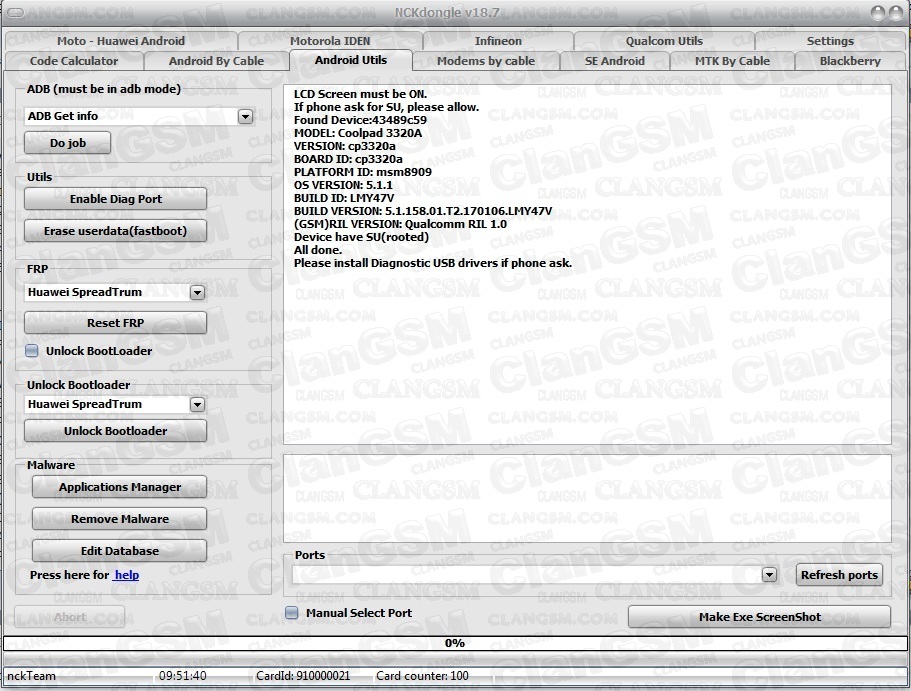Image resolution: width=911 pixels, height=691 pixels.
Task: Click the "OS VERSION: 5.1.1" log line
Action: (x=343, y=185)
